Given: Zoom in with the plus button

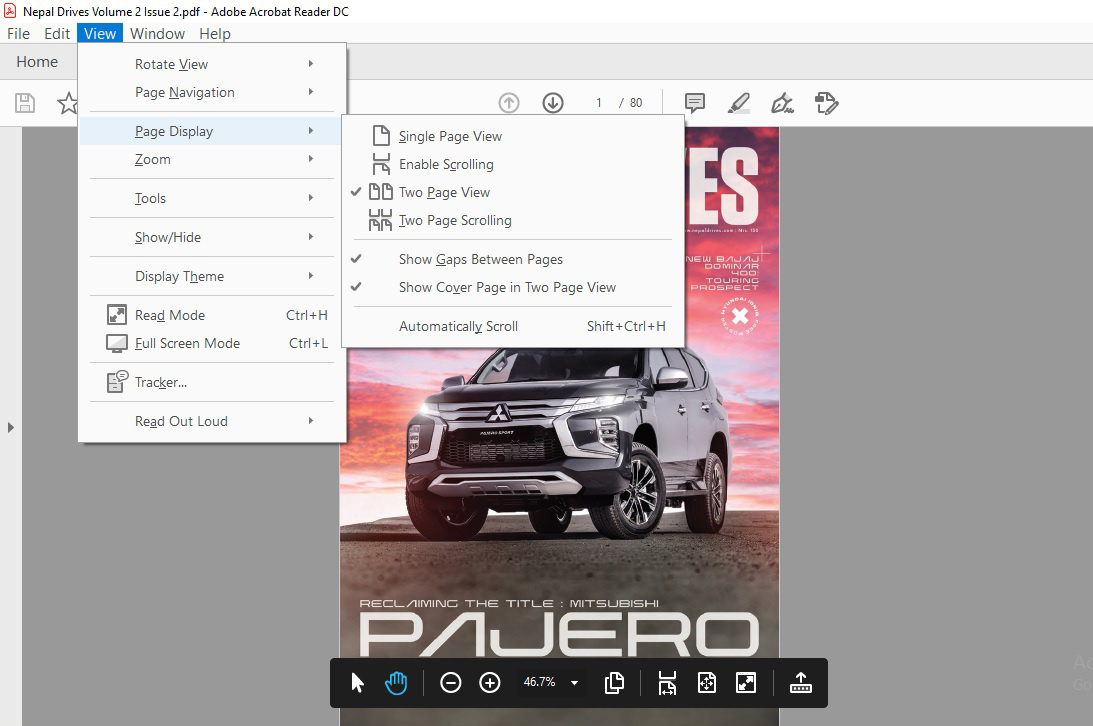Looking at the screenshot, I should tap(490, 683).
